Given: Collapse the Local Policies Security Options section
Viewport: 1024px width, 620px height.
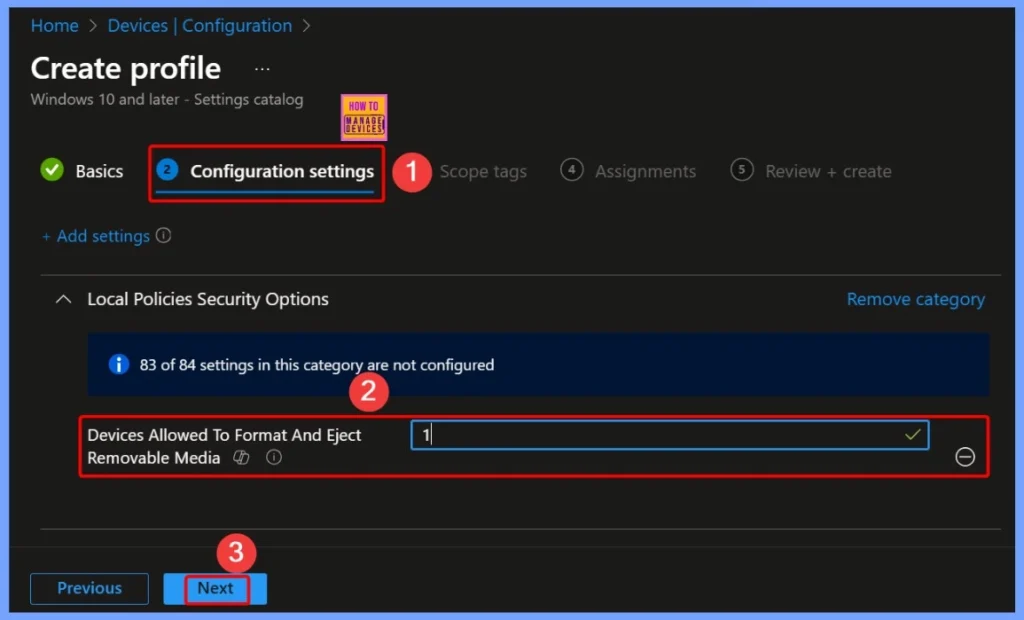Looking at the screenshot, I should pos(64,299).
